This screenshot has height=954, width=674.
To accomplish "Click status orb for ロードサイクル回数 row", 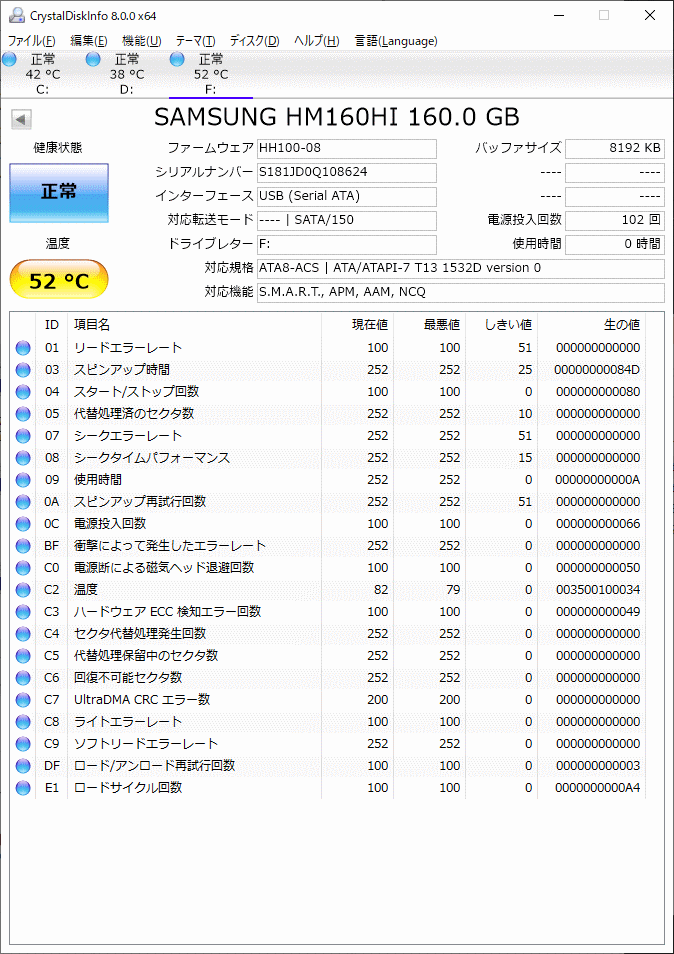I will (23, 788).
